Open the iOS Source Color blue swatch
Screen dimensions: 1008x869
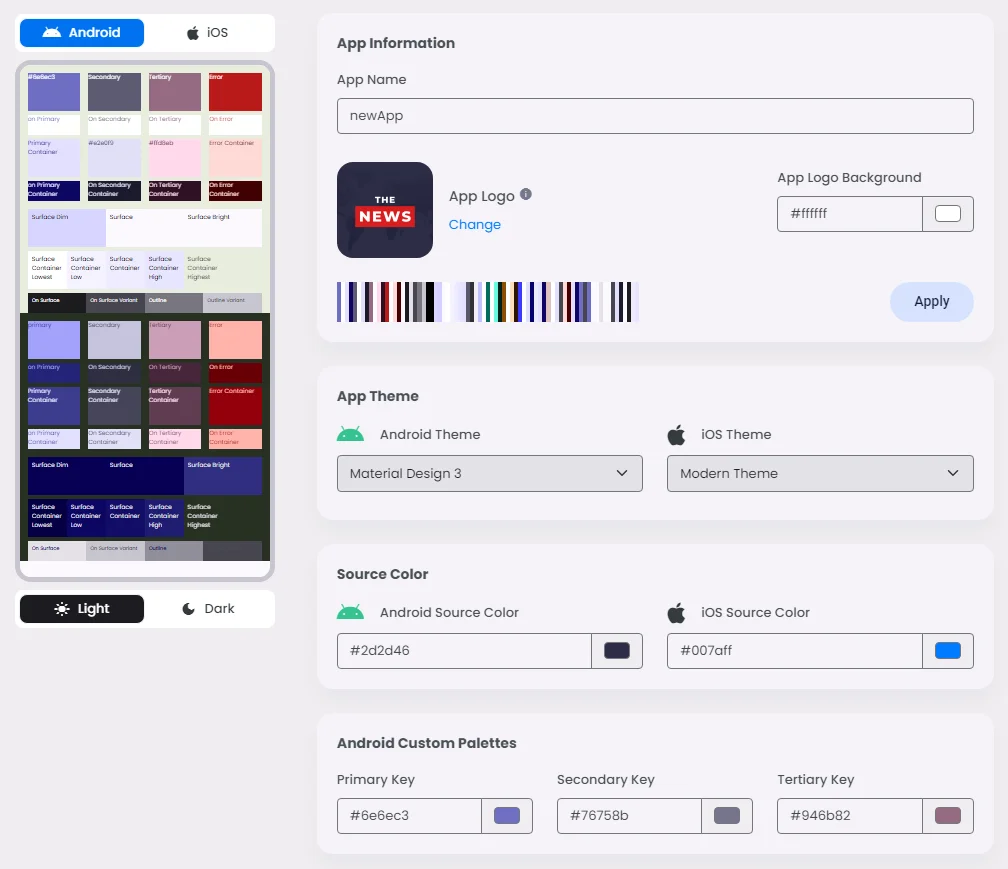(947, 651)
